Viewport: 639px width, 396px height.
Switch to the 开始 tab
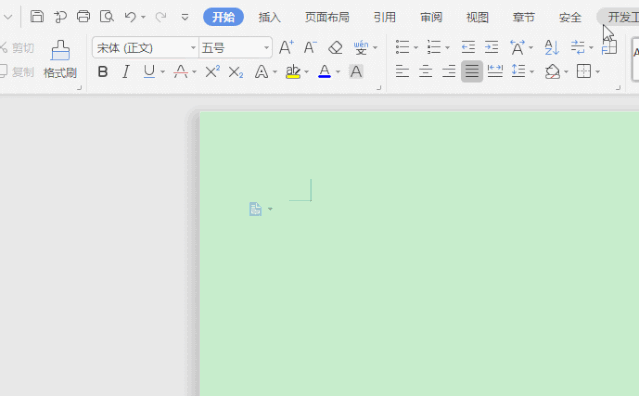point(223,17)
